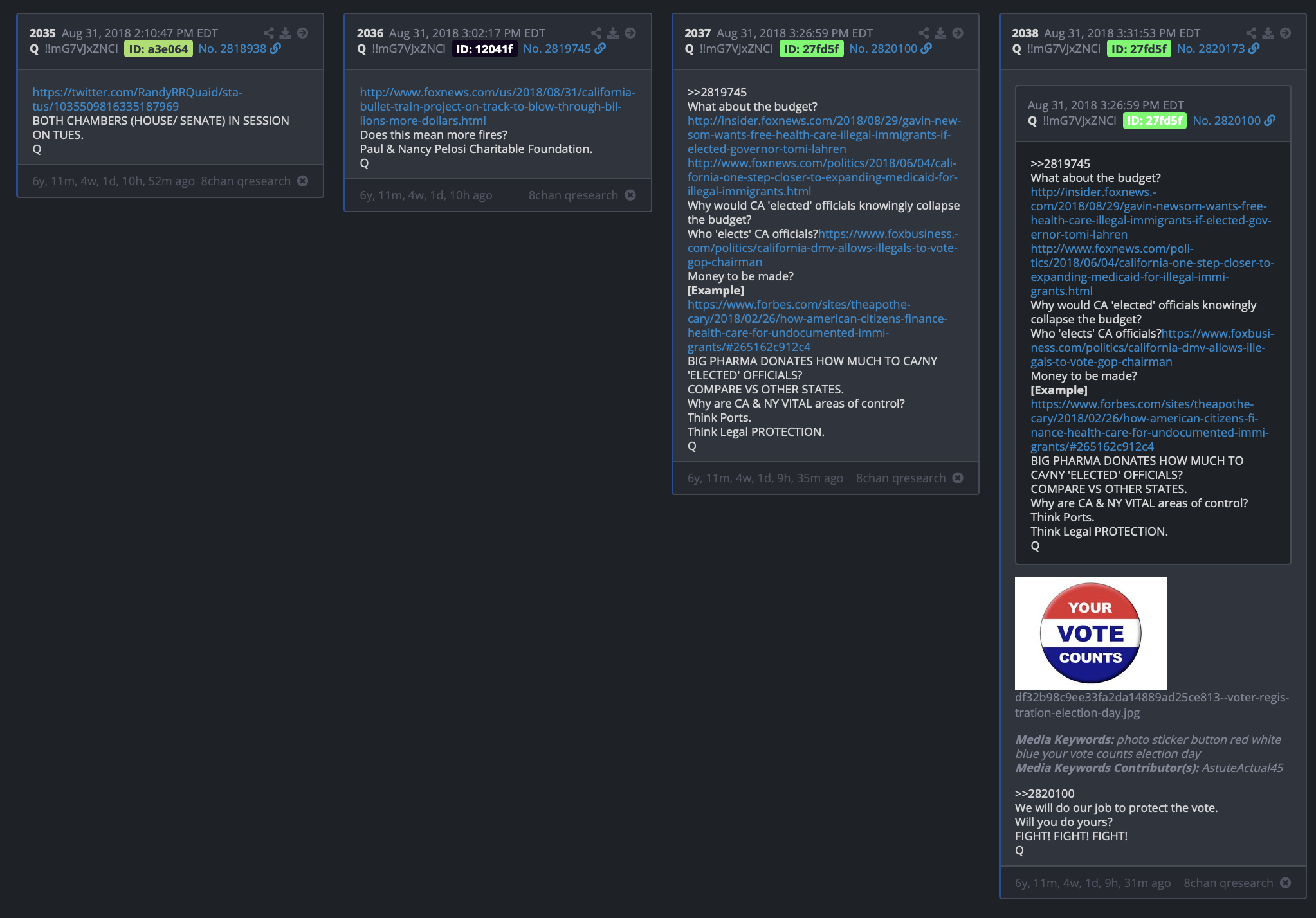Select the ID: 27fd5f badge in post 2037
The height and width of the screenshot is (918, 1316).
tap(811, 49)
